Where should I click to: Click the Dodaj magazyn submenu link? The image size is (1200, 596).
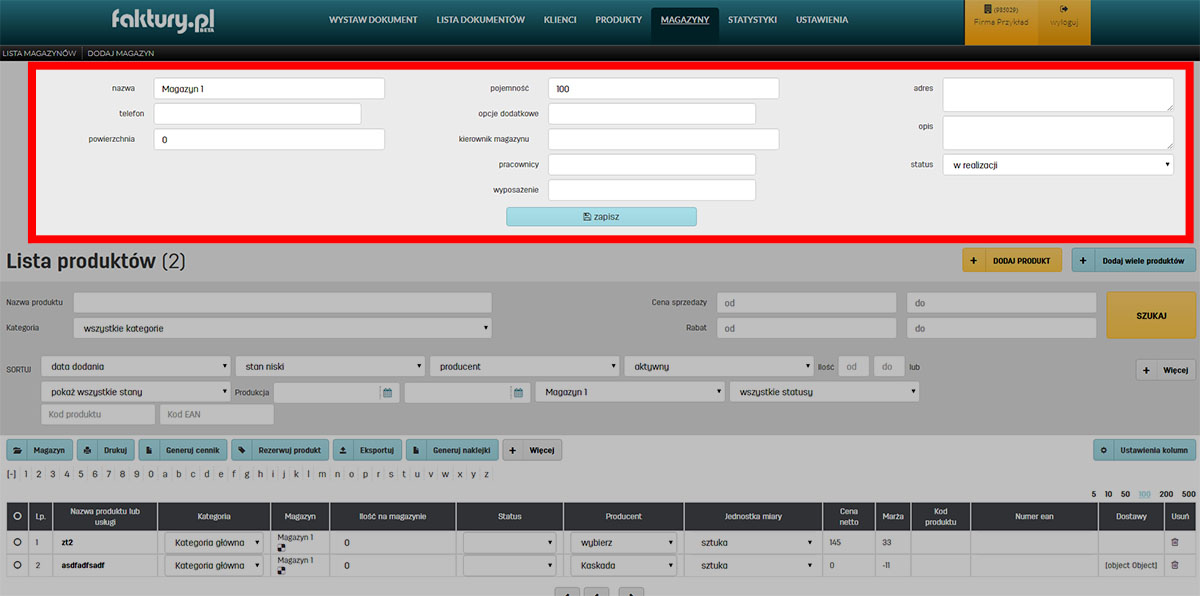point(121,53)
